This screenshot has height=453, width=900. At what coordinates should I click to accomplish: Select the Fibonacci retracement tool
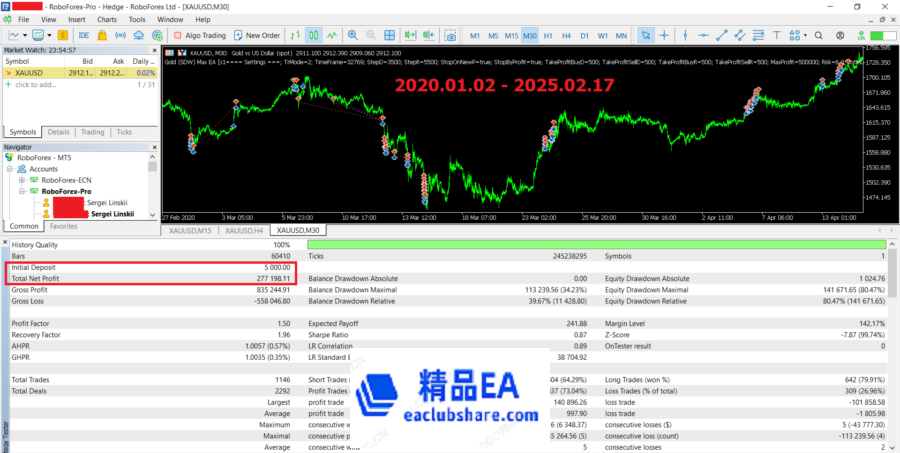tap(758, 36)
